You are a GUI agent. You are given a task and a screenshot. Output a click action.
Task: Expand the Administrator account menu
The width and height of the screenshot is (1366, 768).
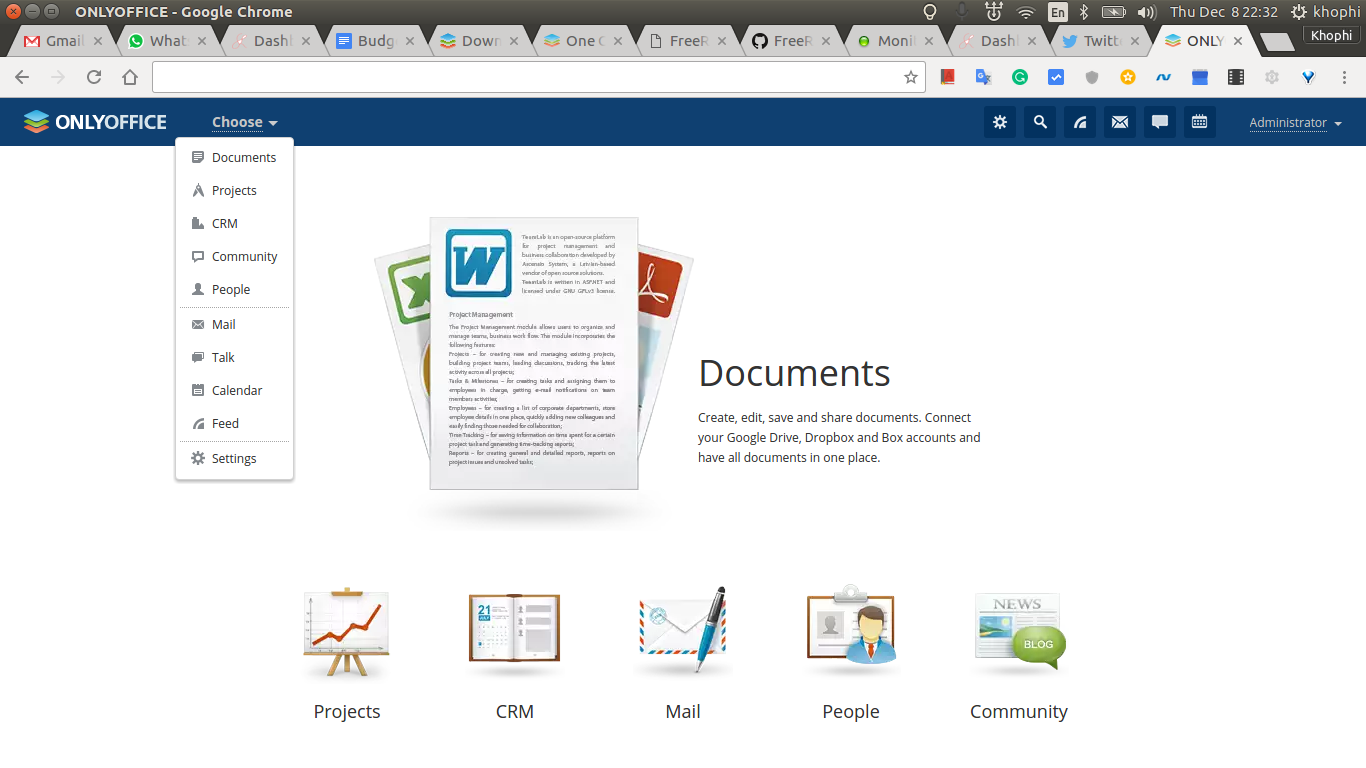1295,123
